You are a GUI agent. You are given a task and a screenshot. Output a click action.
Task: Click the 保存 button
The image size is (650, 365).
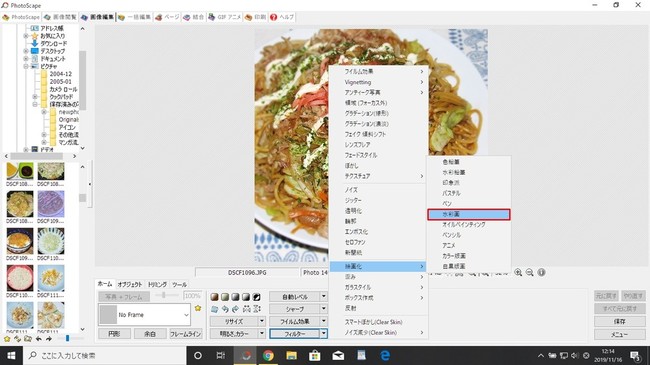(620, 321)
